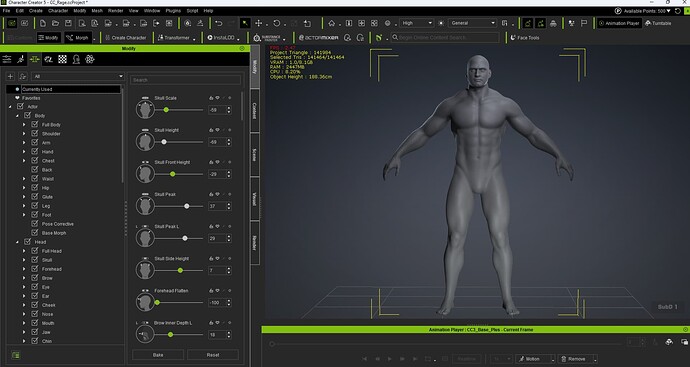The height and width of the screenshot is (367, 690).
Task: Click the Home camera view icon
Action: pyautogui.click(x=332, y=23)
